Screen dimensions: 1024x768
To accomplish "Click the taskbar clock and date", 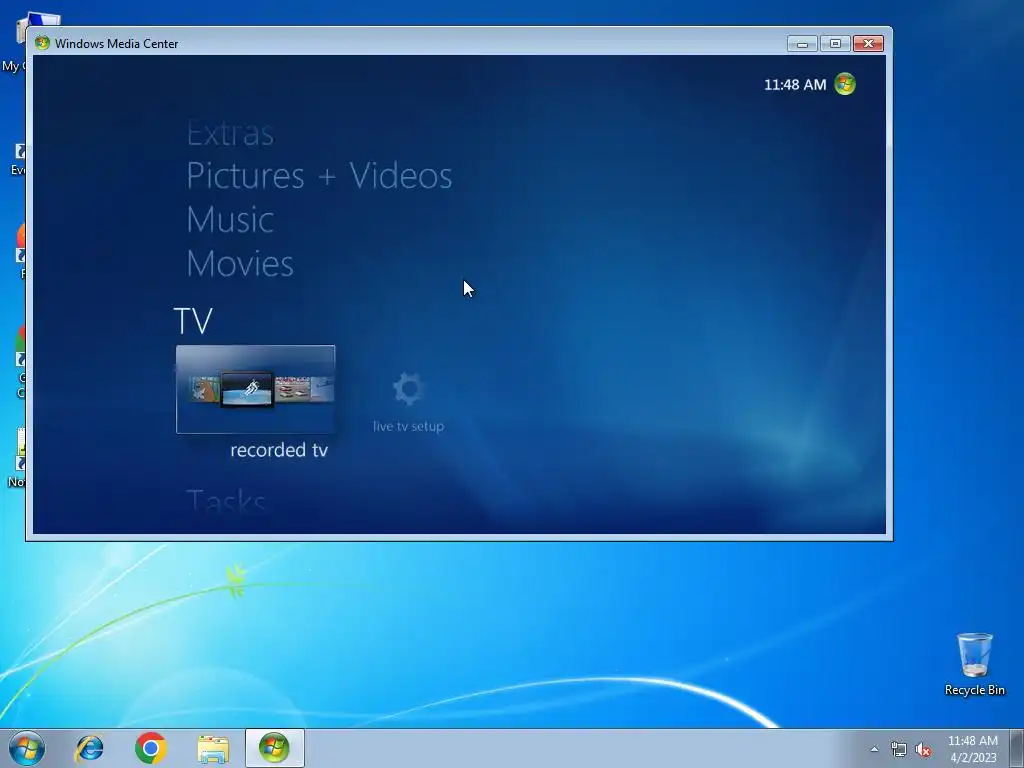I will (972, 749).
